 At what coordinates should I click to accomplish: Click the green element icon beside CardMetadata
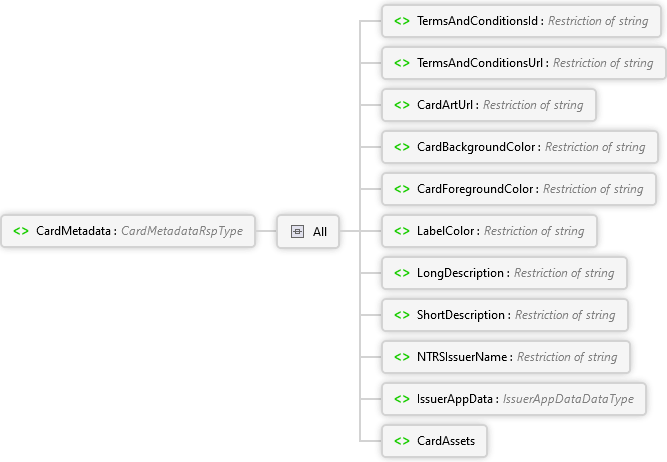[21, 231]
